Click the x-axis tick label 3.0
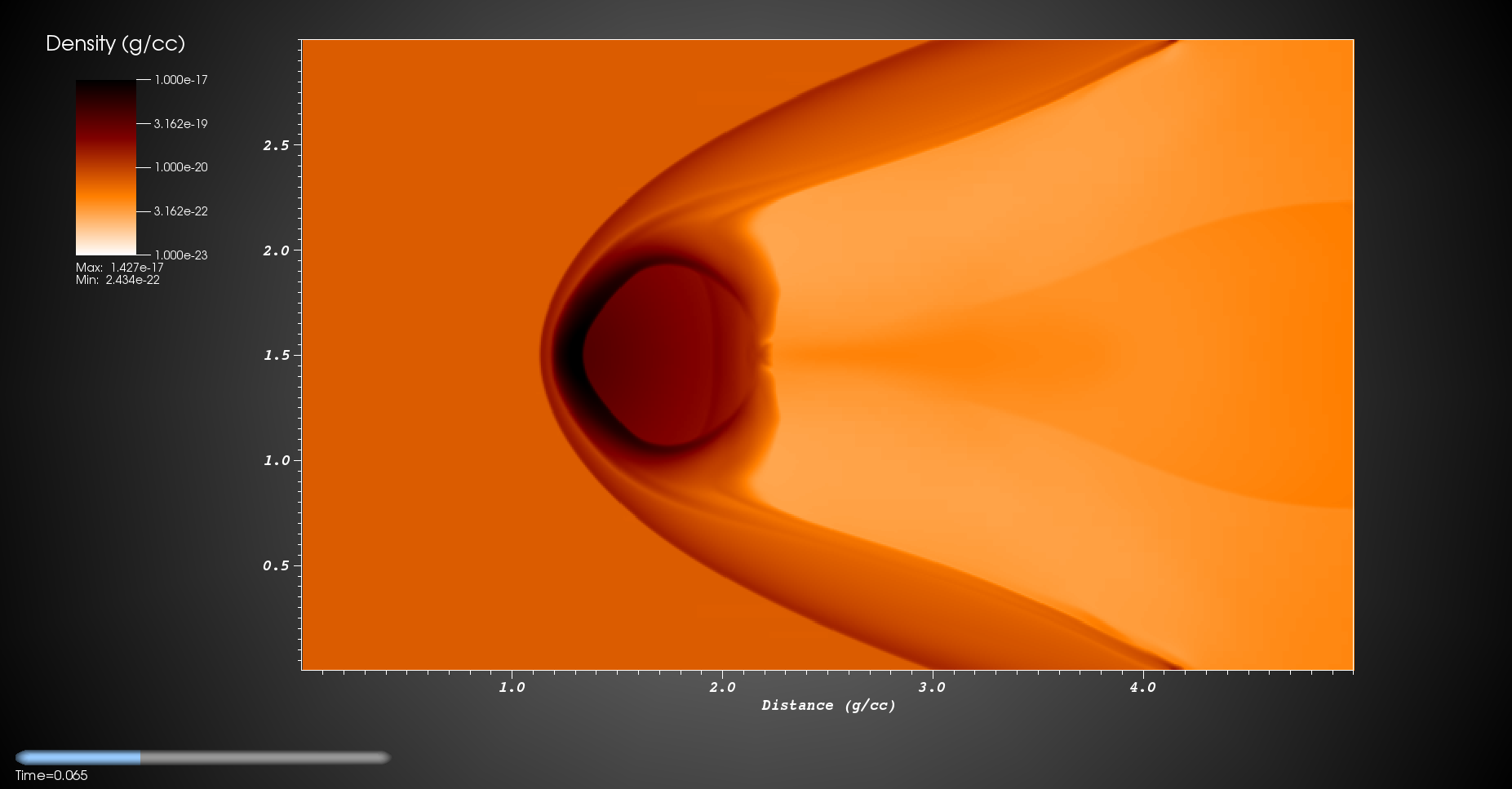 click(x=932, y=687)
